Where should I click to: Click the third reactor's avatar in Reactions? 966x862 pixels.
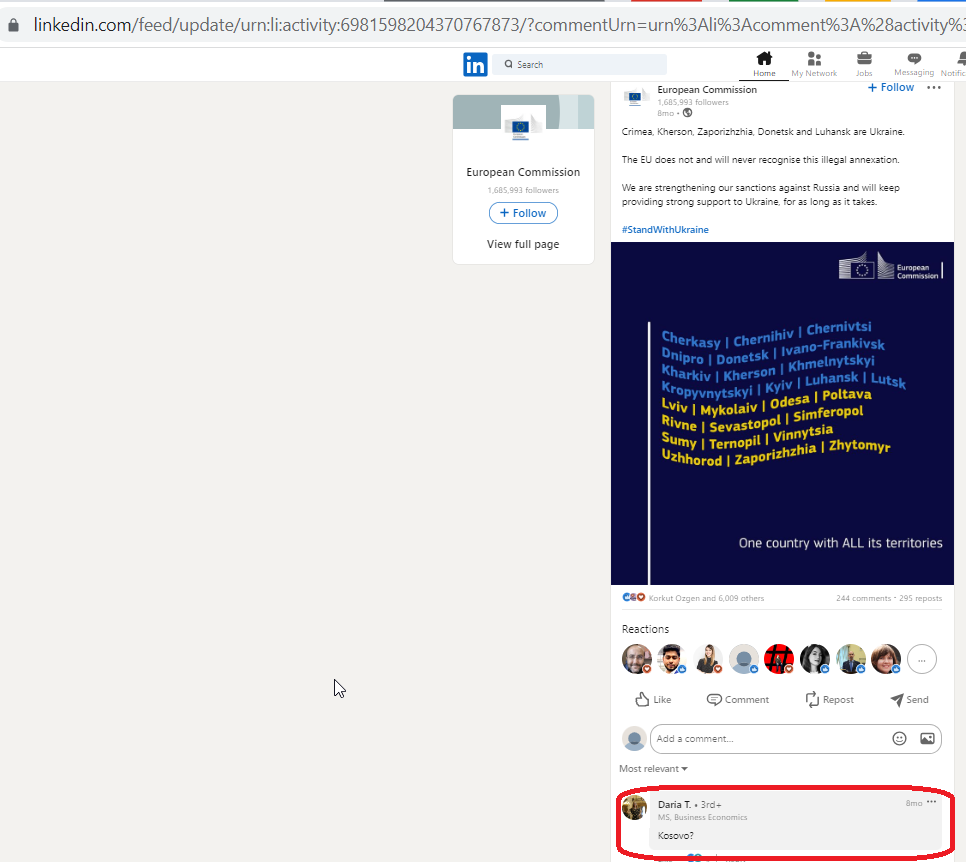pos(708,659)
